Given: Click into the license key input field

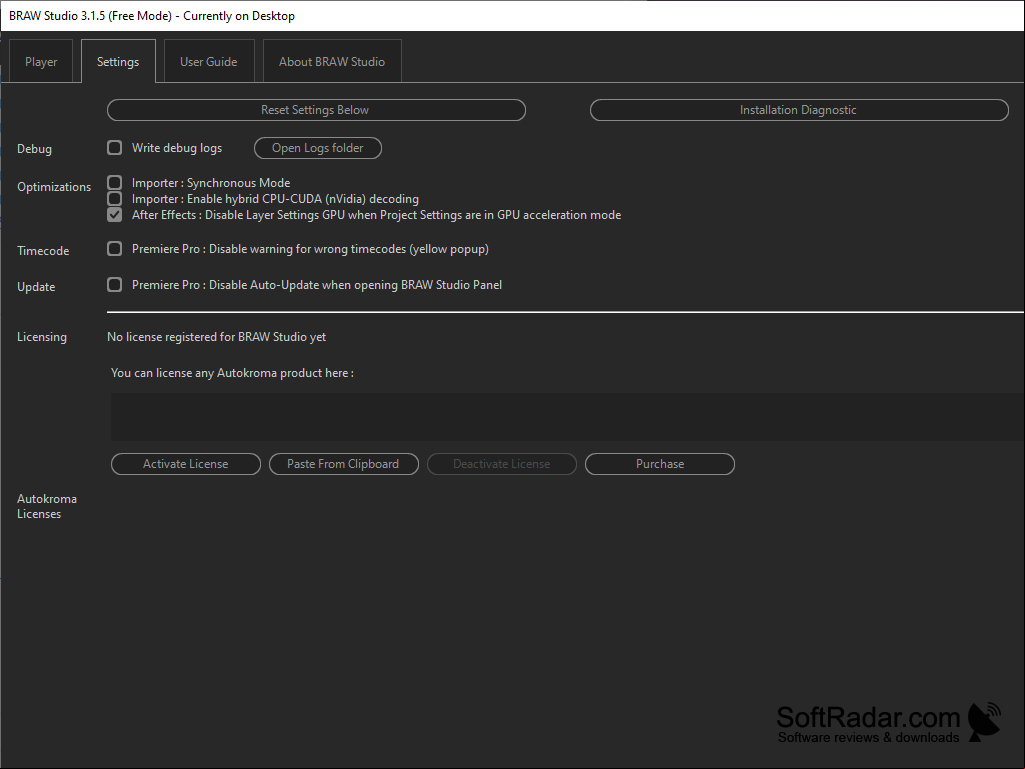Looking at the screenshot, I should [x=567, y=417].
